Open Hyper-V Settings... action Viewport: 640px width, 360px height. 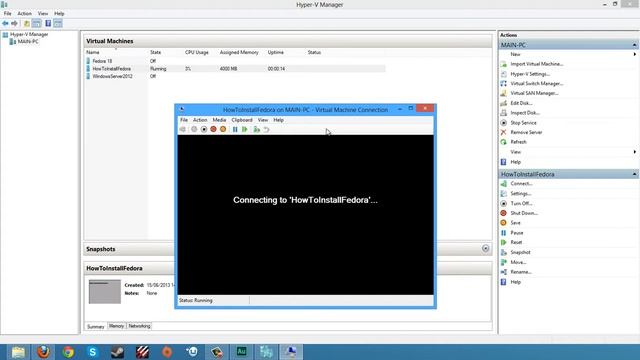(530, 74)
